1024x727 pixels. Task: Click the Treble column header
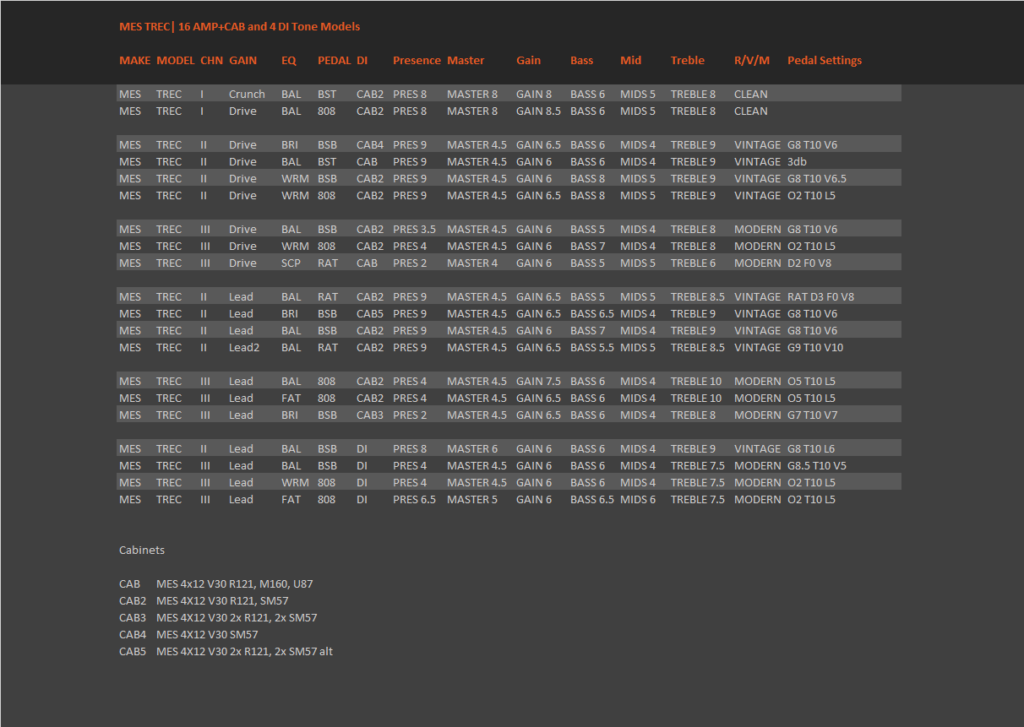(x=687, y=60)
